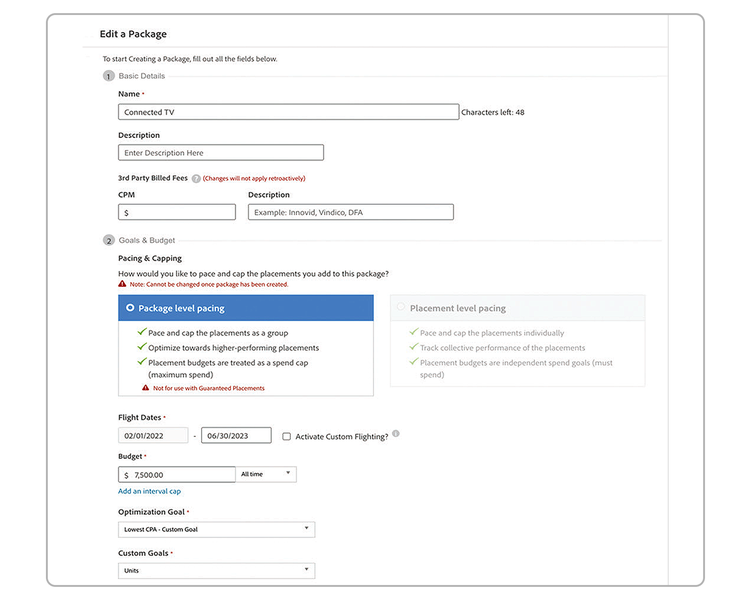Click the package Name field
The image size is (750, 600).
[288, 112]
